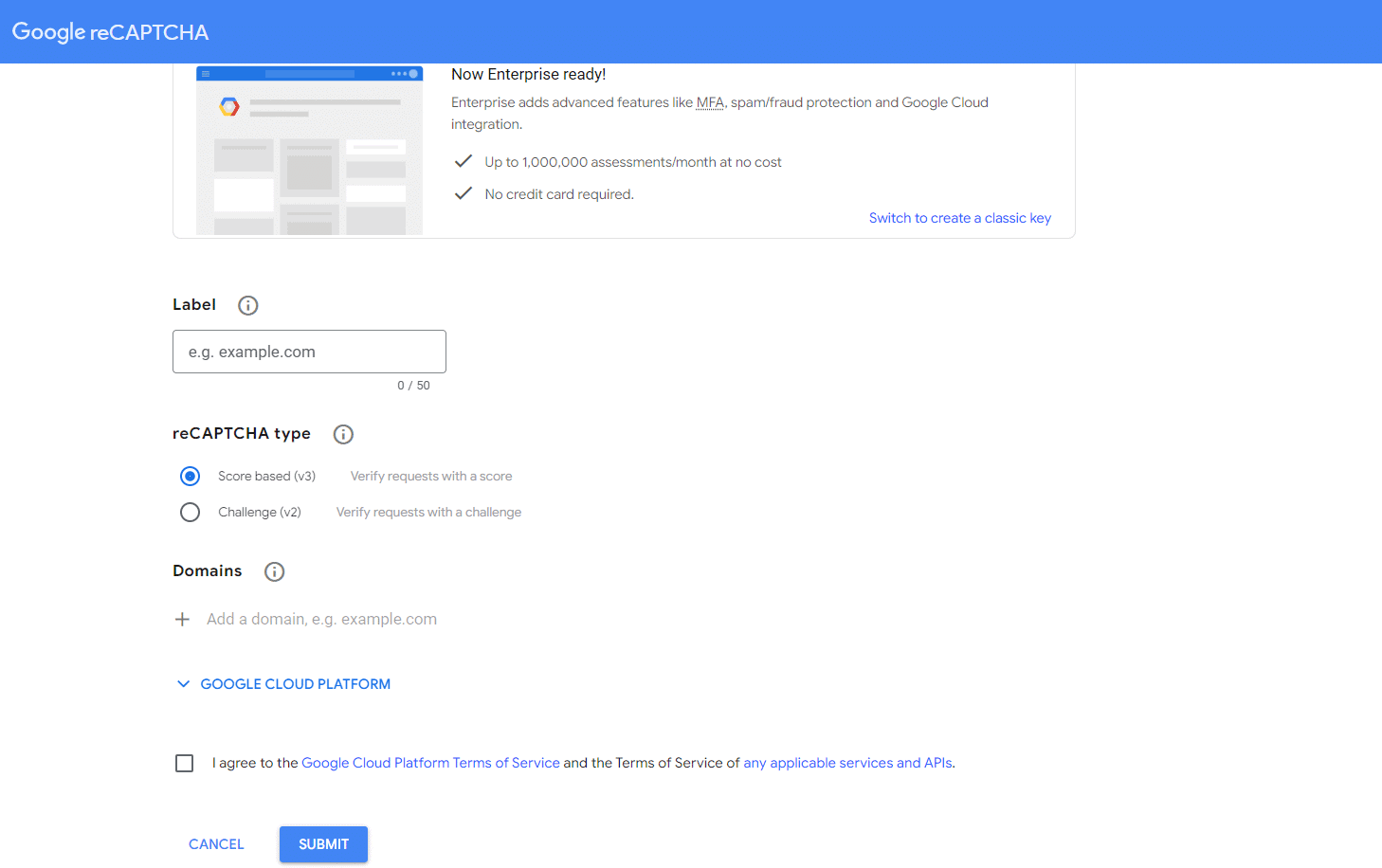Screen dimensions: 1382x868
Task: Click the applicable services and APIs link
Action: pos(847,763)
